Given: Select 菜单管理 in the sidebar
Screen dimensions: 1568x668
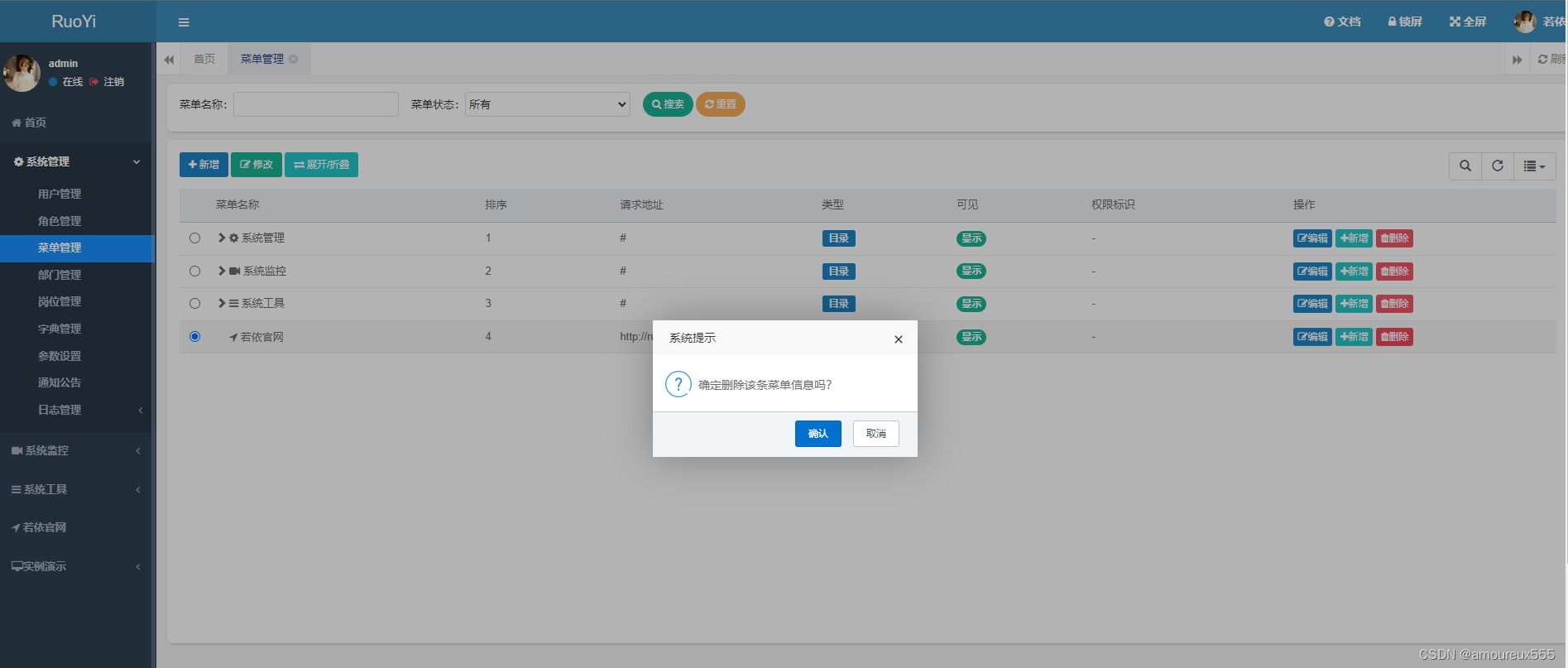Looking at the screenshot, I should 77,248.
